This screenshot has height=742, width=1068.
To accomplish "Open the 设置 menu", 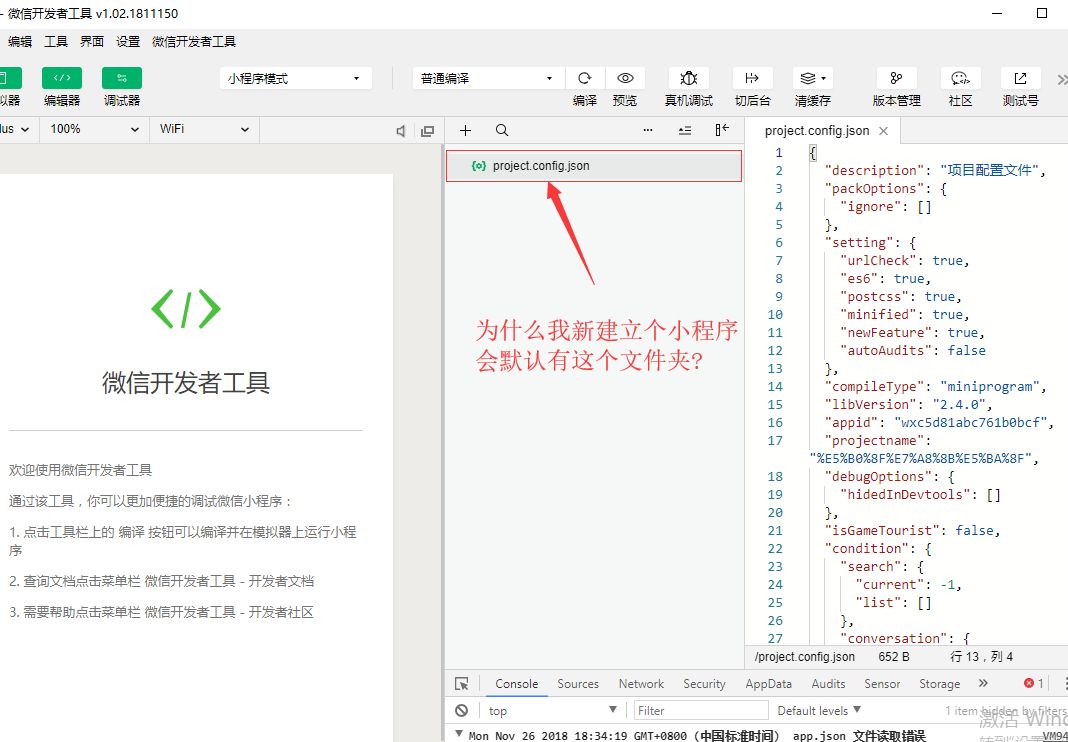I will tap(128, 42).
